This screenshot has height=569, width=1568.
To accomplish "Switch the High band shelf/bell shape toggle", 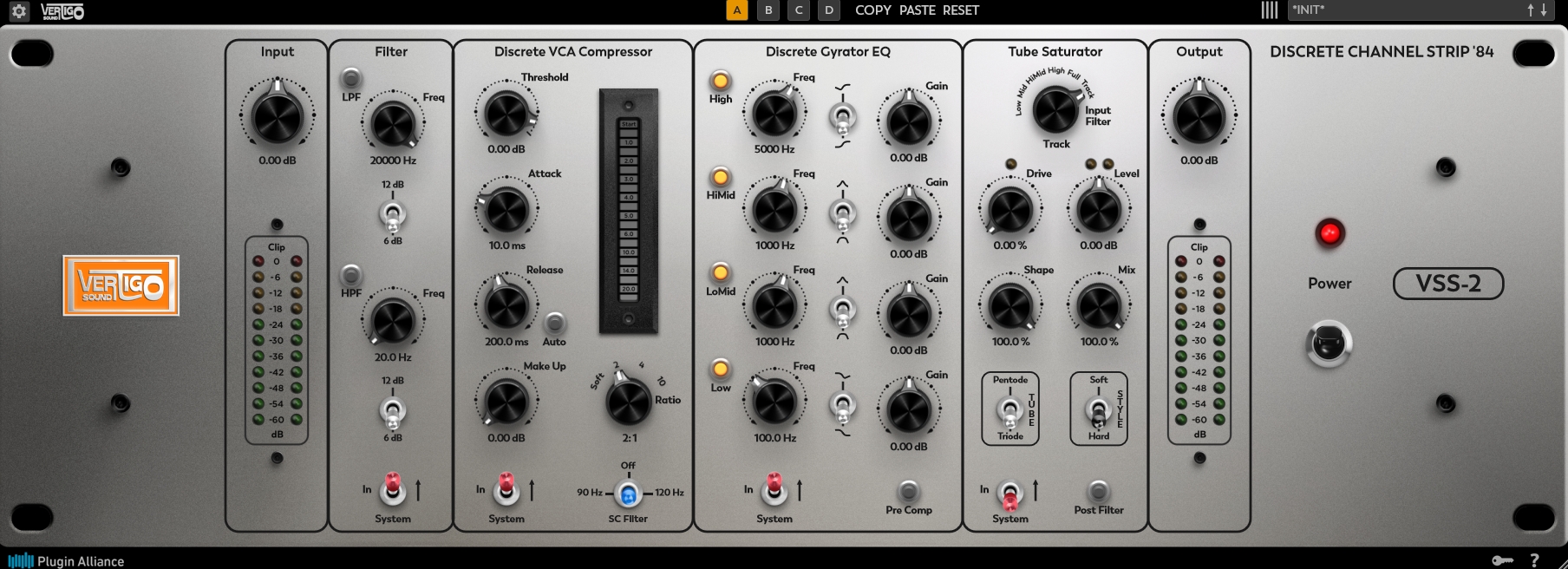I will 842,116.
